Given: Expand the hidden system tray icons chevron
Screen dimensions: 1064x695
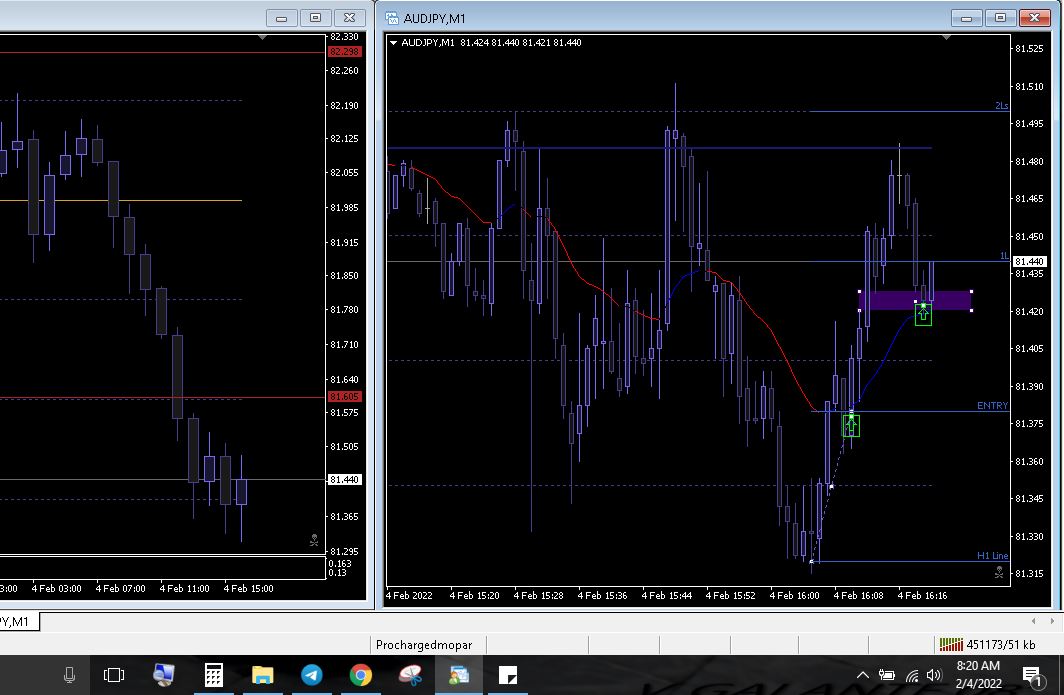Looking at the screenshot, I should tap(864, 675).
